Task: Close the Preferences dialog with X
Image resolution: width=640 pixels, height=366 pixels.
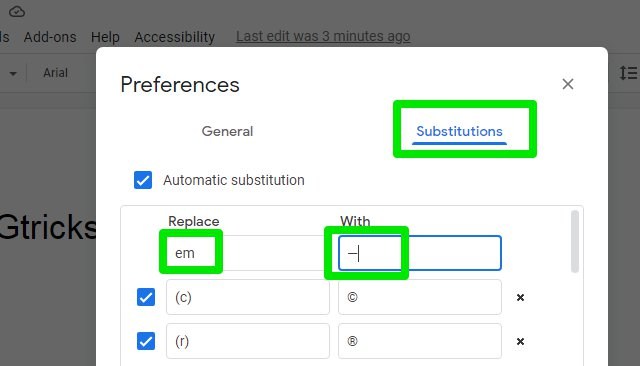Action: click(568, 84)
